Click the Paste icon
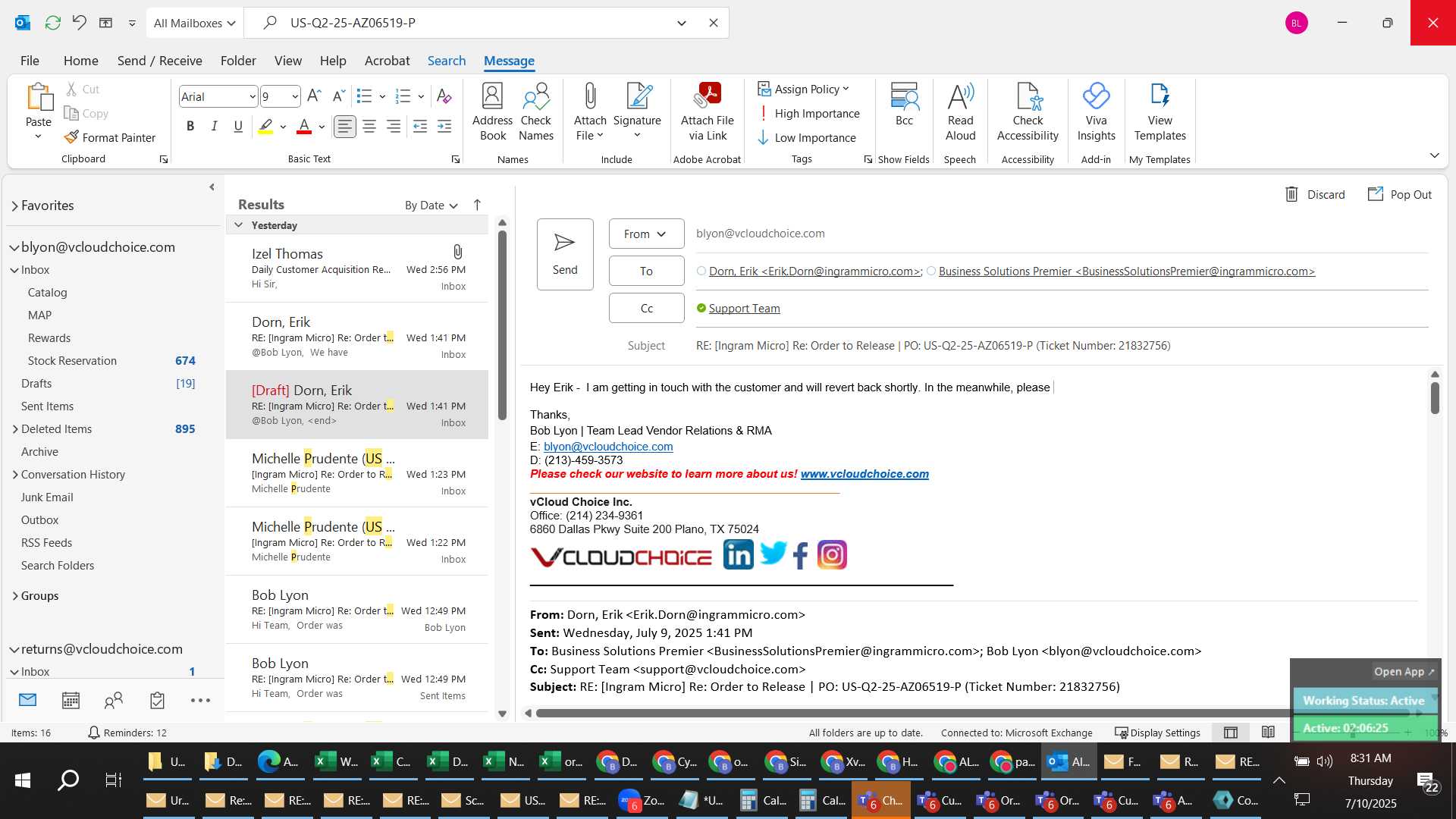The image size is (1456, 819). point(39,99)
